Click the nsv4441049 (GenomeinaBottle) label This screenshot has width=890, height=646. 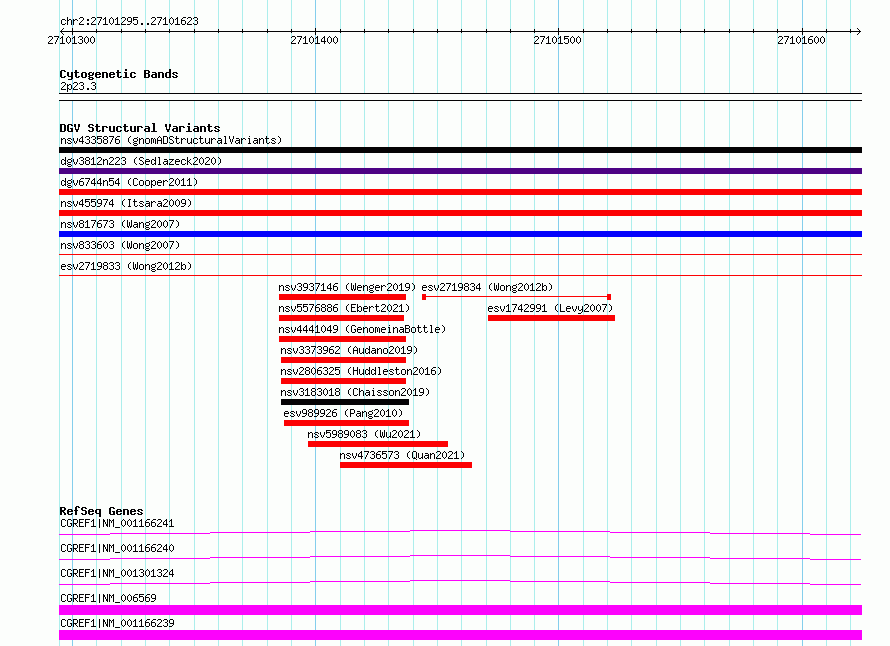362,329
